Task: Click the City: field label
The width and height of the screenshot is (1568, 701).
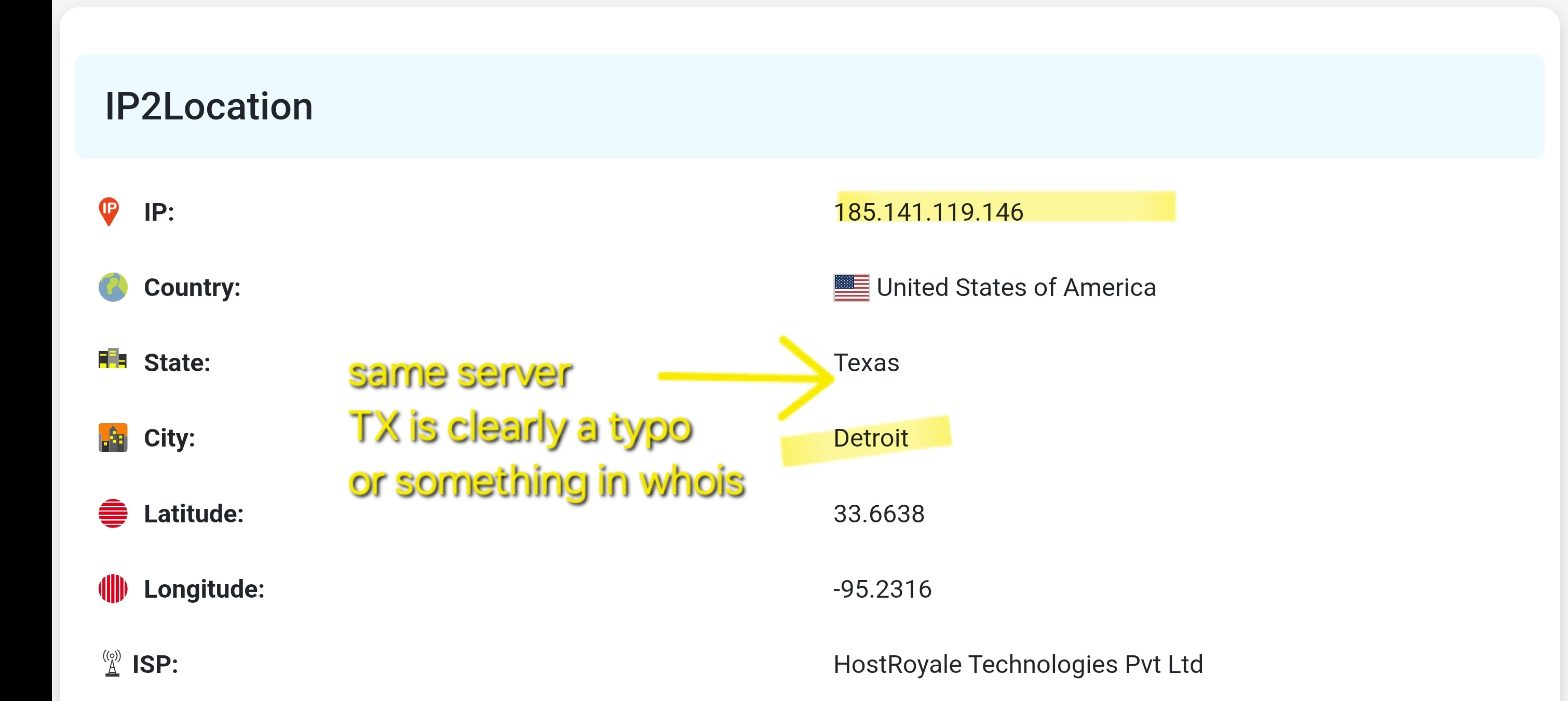Action: (x=169, y=438)
